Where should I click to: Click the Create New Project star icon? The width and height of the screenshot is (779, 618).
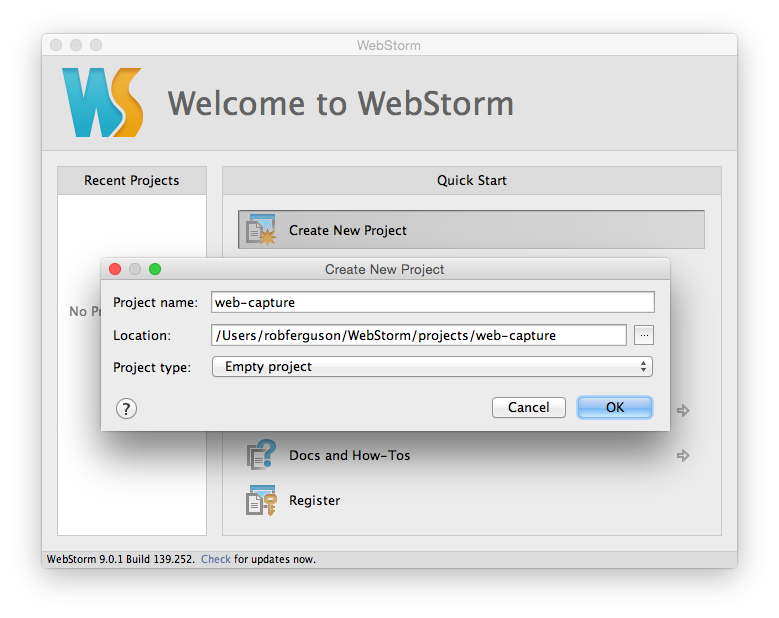261,230
